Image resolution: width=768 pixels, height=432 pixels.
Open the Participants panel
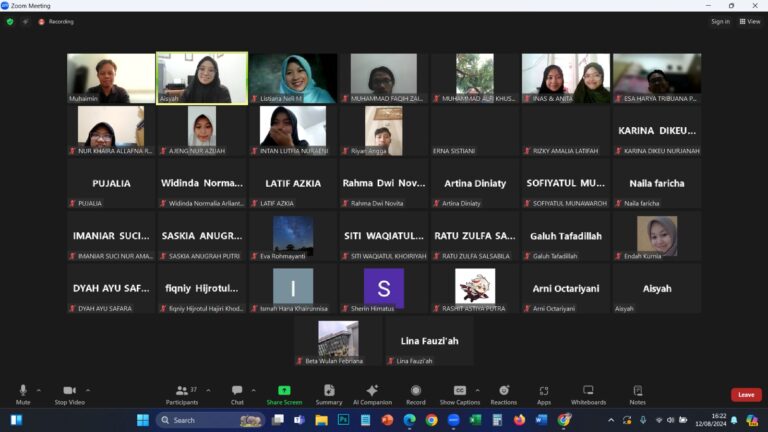[180, 394]
